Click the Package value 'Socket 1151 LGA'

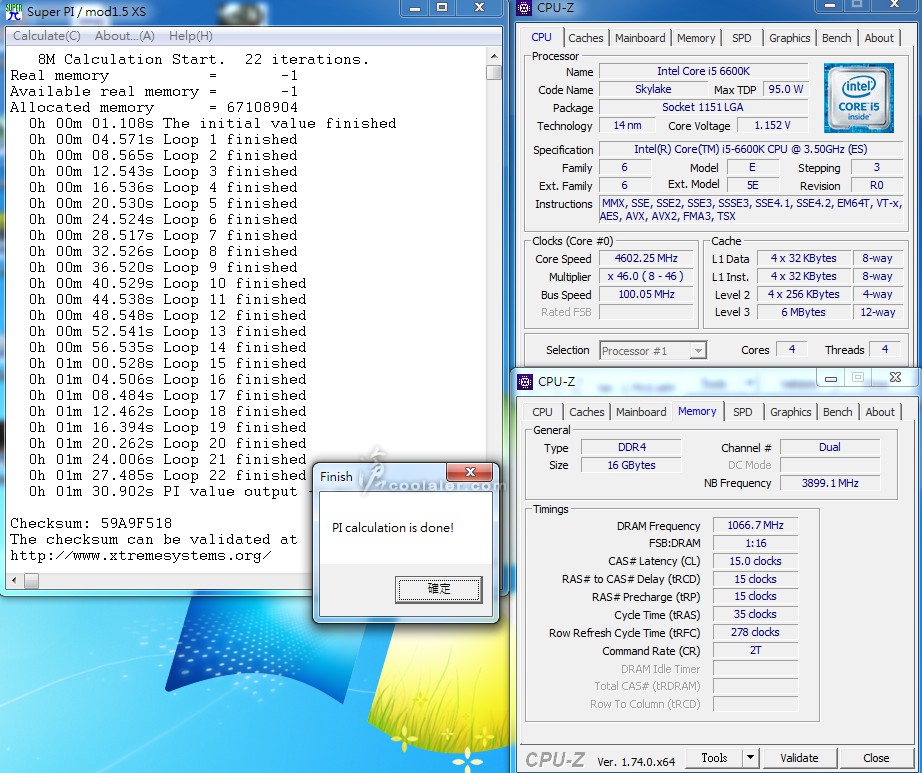[703, 108]
